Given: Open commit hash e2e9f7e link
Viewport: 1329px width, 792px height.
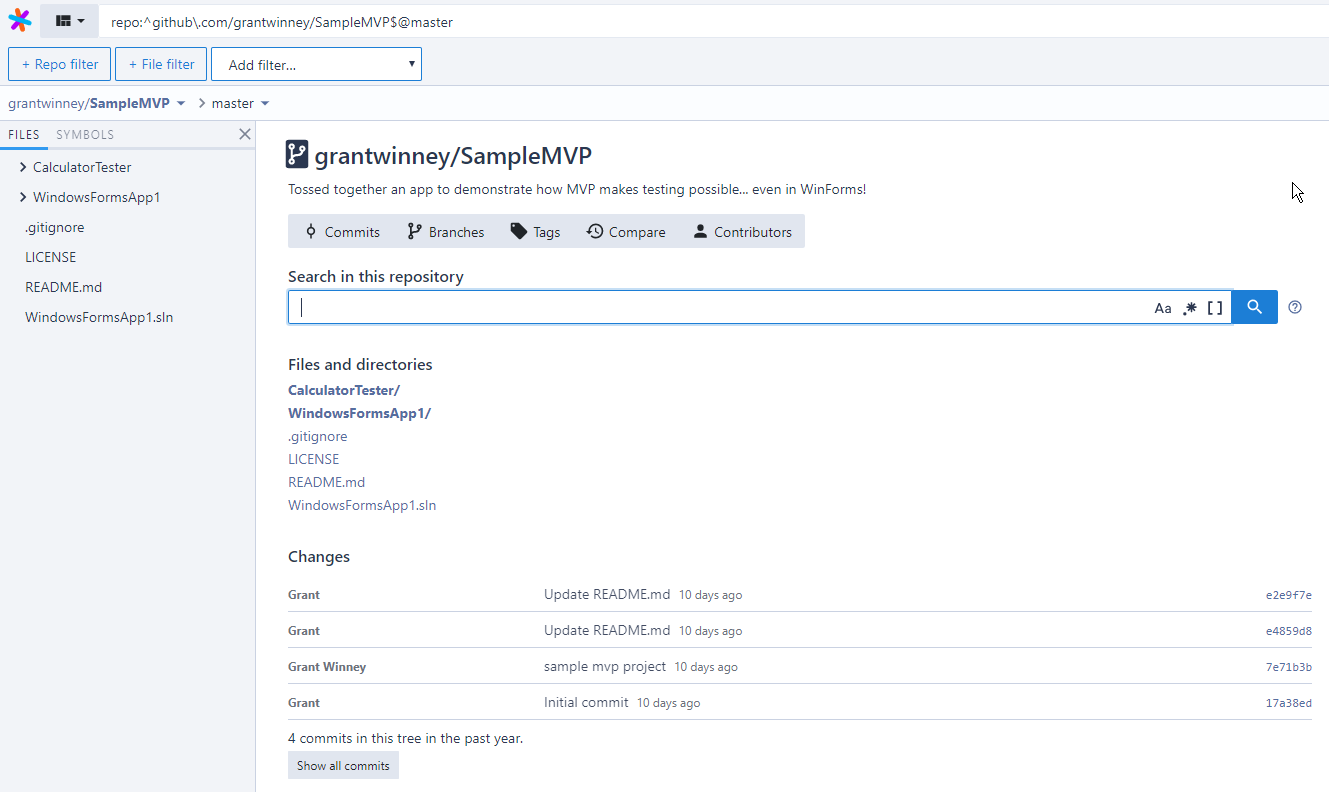Looking at the screenshot, I should pyautogui.click(x=1288, y=595).
